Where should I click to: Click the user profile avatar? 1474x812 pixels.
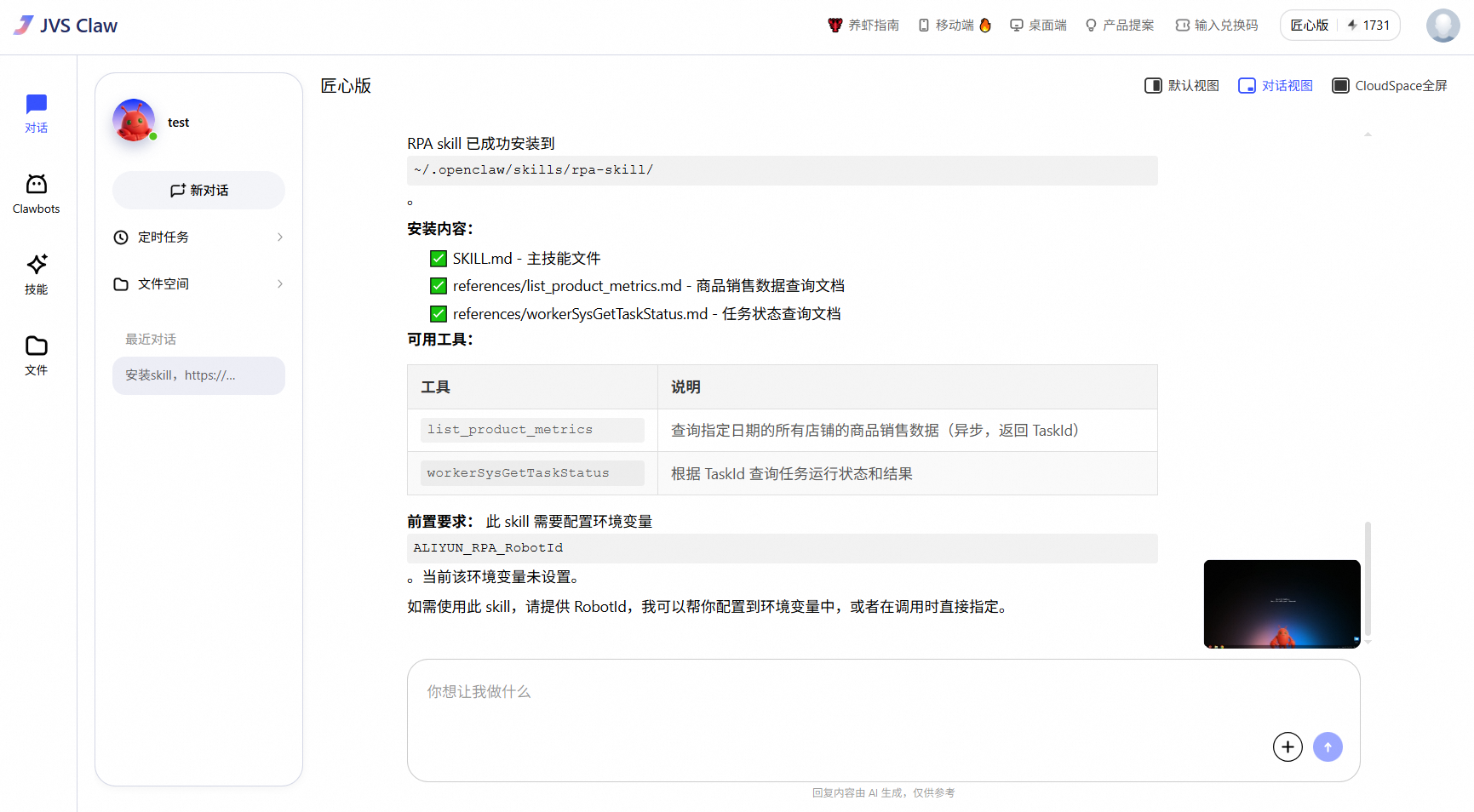click(1442, 26)
